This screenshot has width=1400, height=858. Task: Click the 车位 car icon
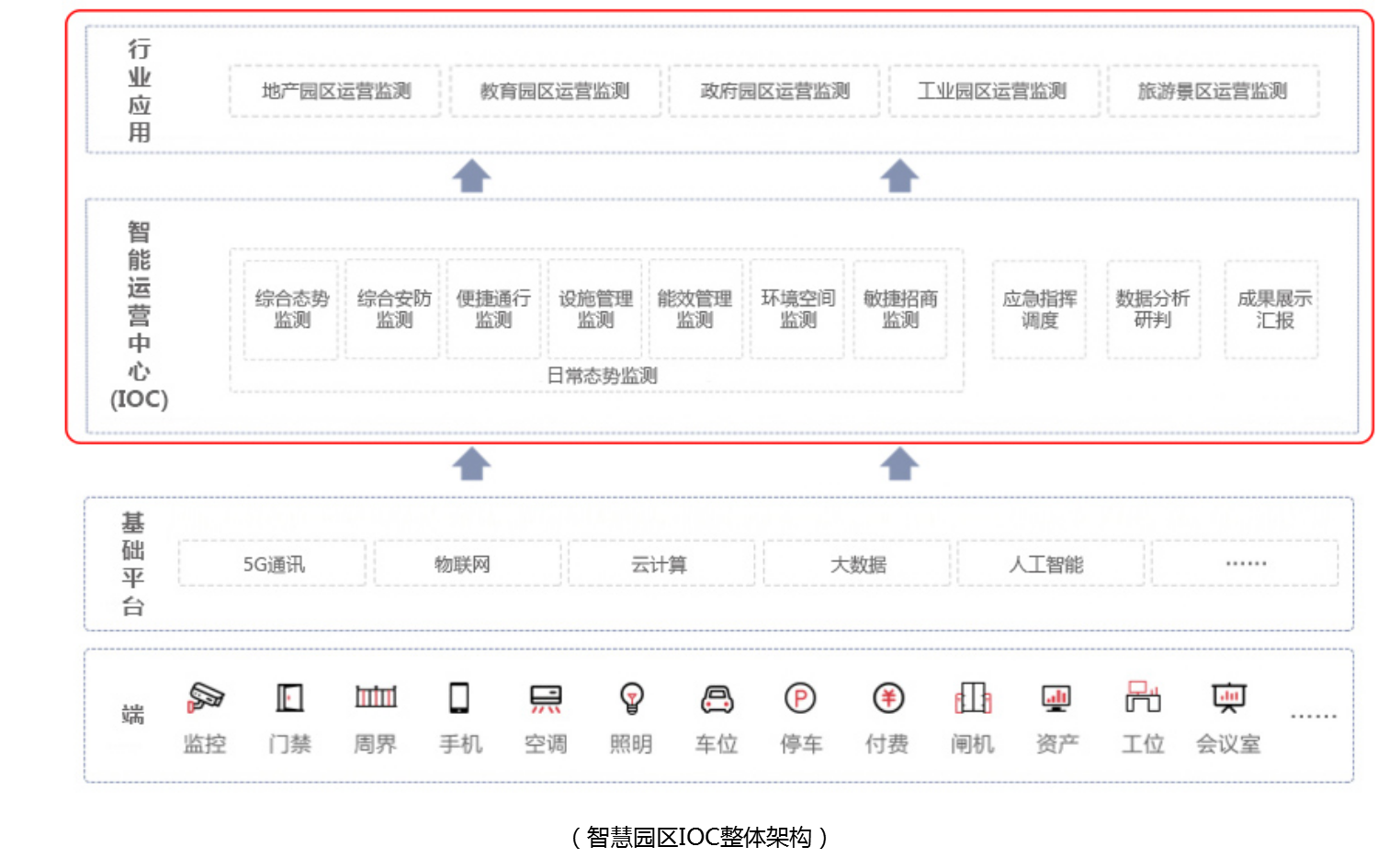pos(717,699)
